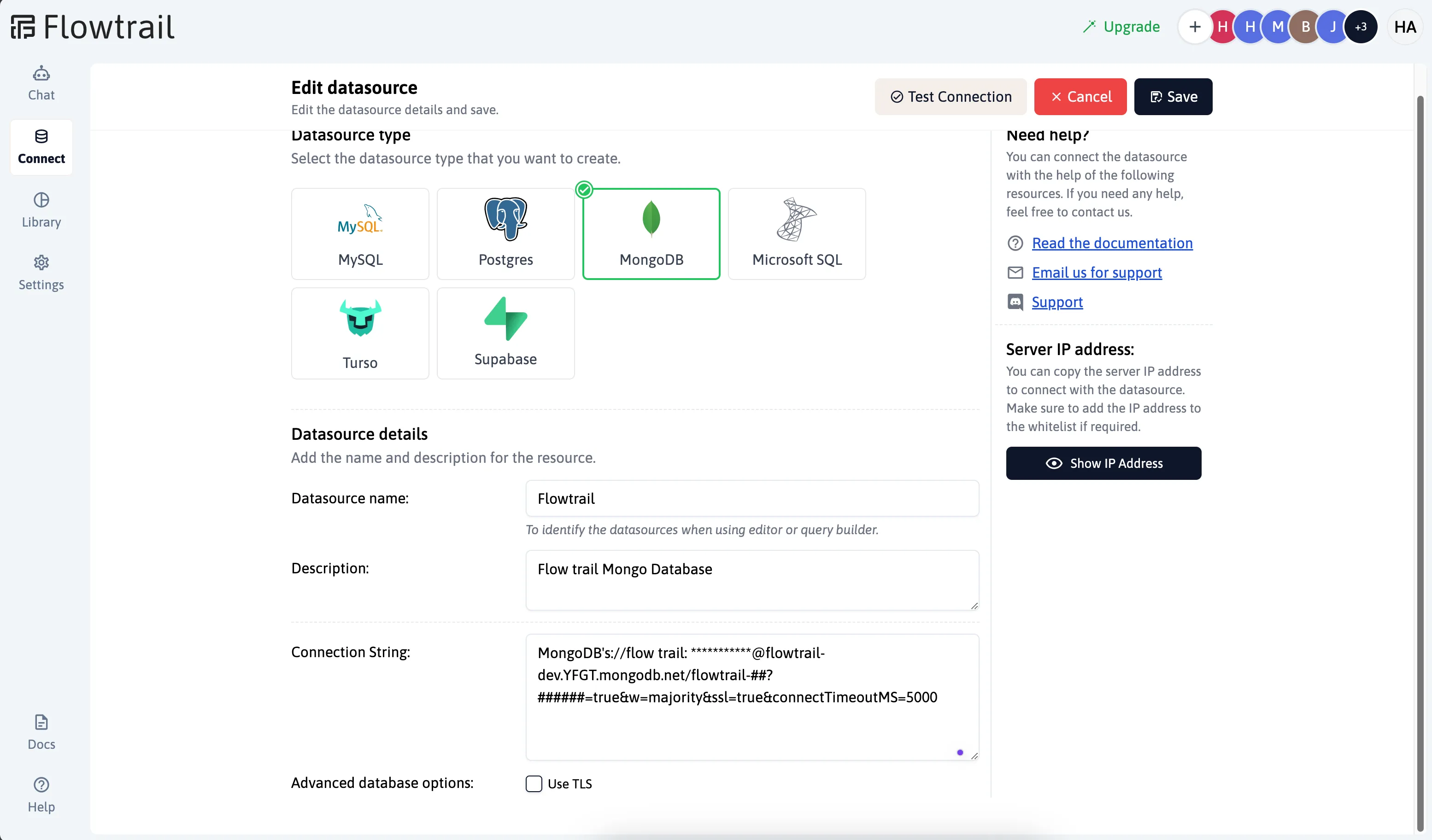
Task: Click the Test Connection button
Action: point(950,96)
